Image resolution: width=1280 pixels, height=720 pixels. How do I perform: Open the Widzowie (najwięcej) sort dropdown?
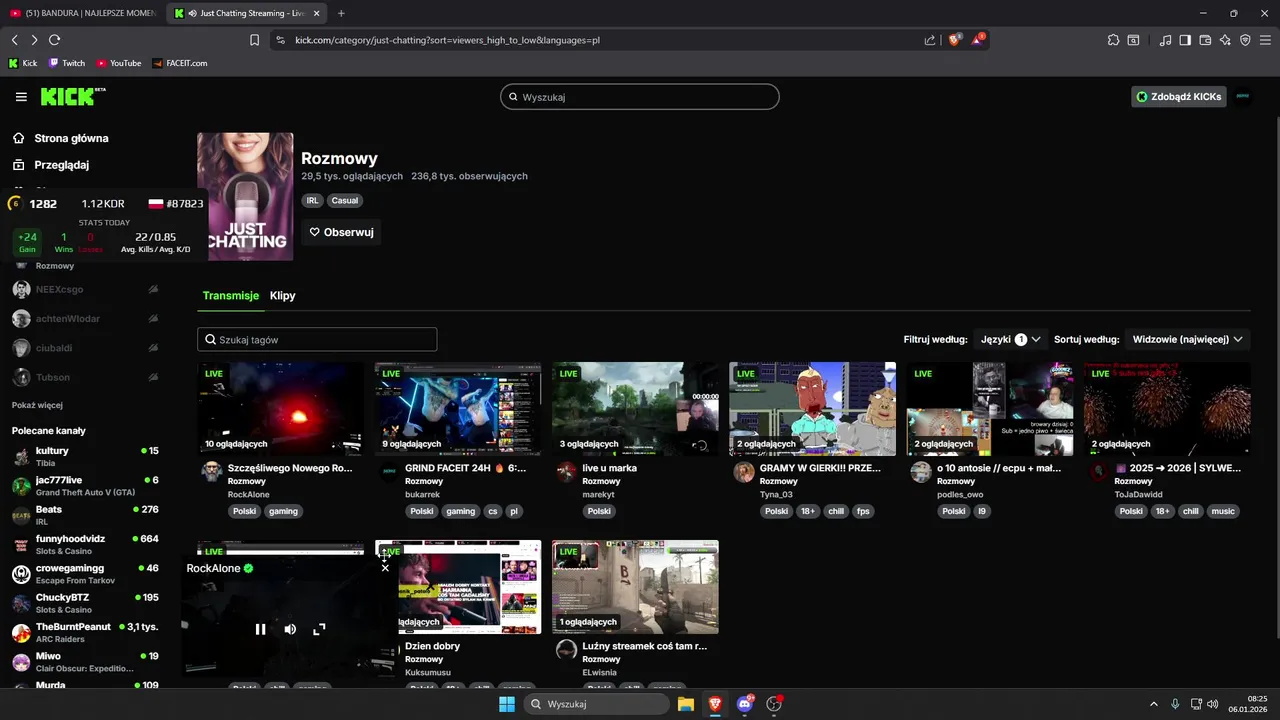[1188, 340]
